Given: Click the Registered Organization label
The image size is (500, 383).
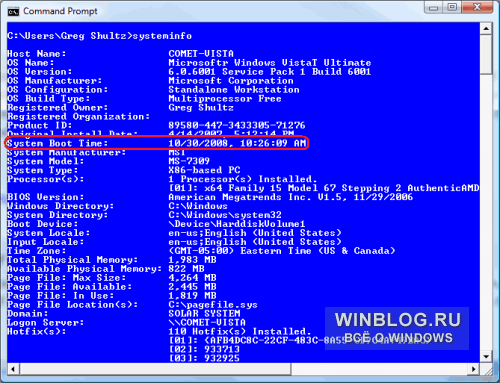Looking at the screenshot, I should click(x=79, y=117).
